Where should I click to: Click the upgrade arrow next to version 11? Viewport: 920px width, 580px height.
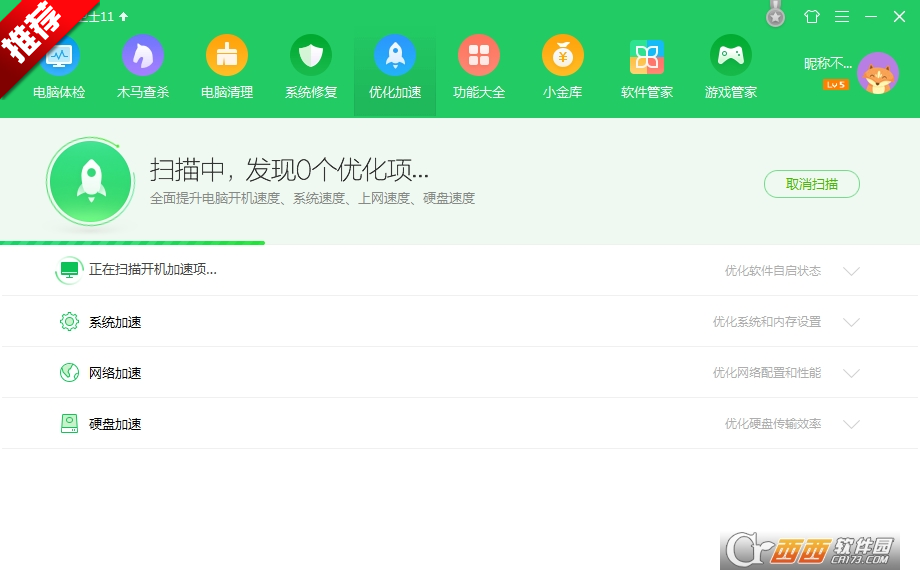[123, 16]
